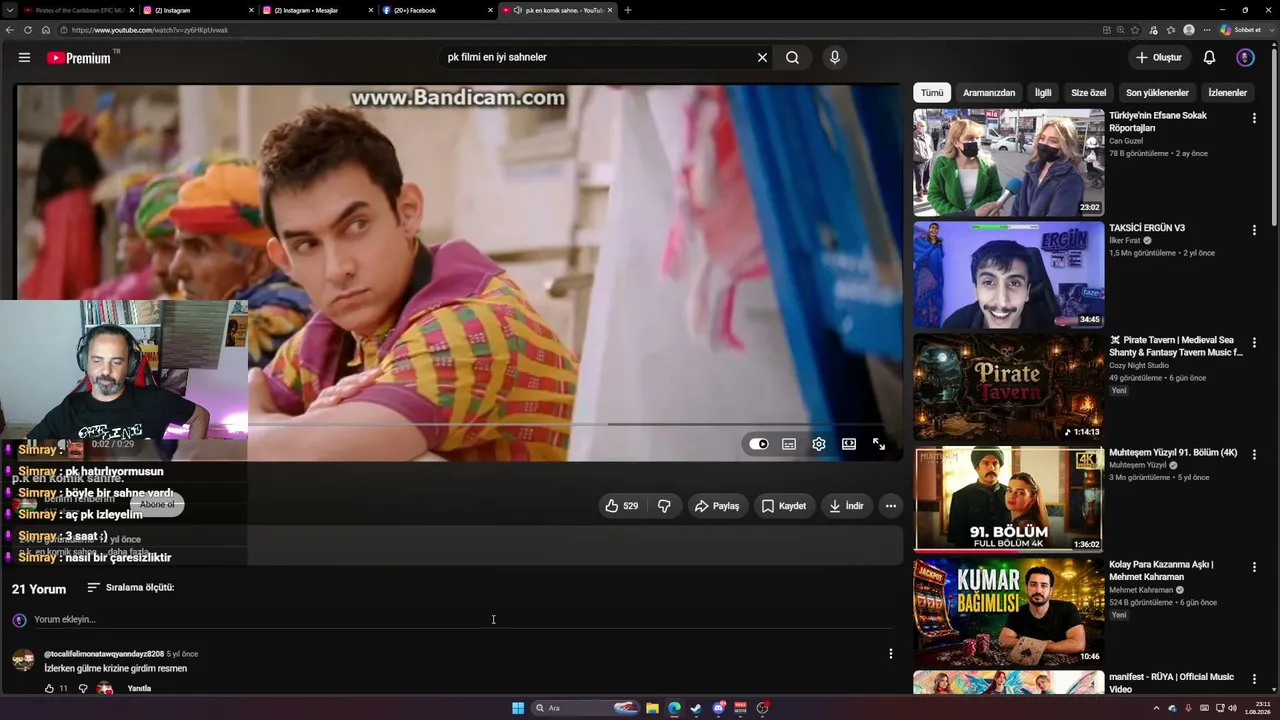Open Steam from the taskbar
This screenshot has height=720, width=1280.
[x=696, y=708]
